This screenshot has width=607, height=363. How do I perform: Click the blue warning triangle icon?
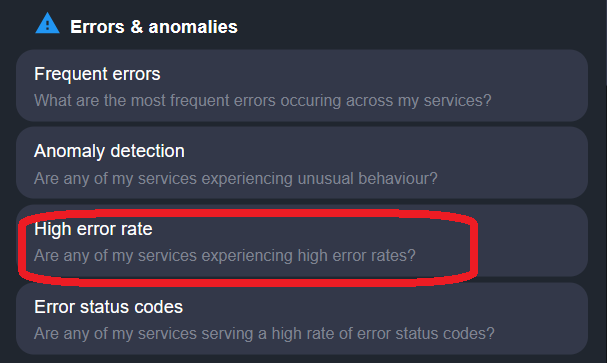click(47, 24)
